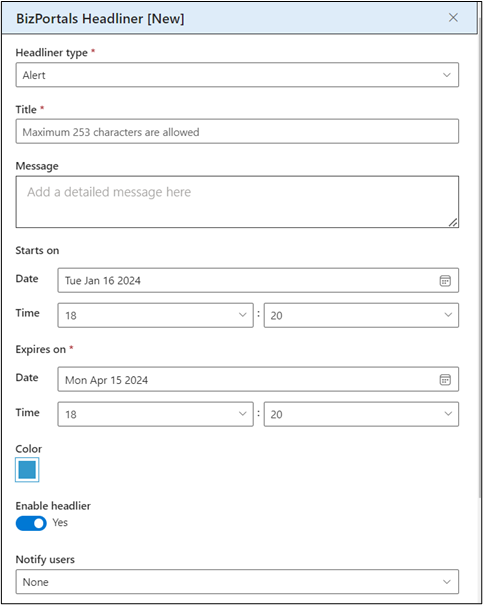The width and height of the screenshot is (483, 605).
Task: Open the Headliner type dropdown showing Alert
Action: click(237, 75)
